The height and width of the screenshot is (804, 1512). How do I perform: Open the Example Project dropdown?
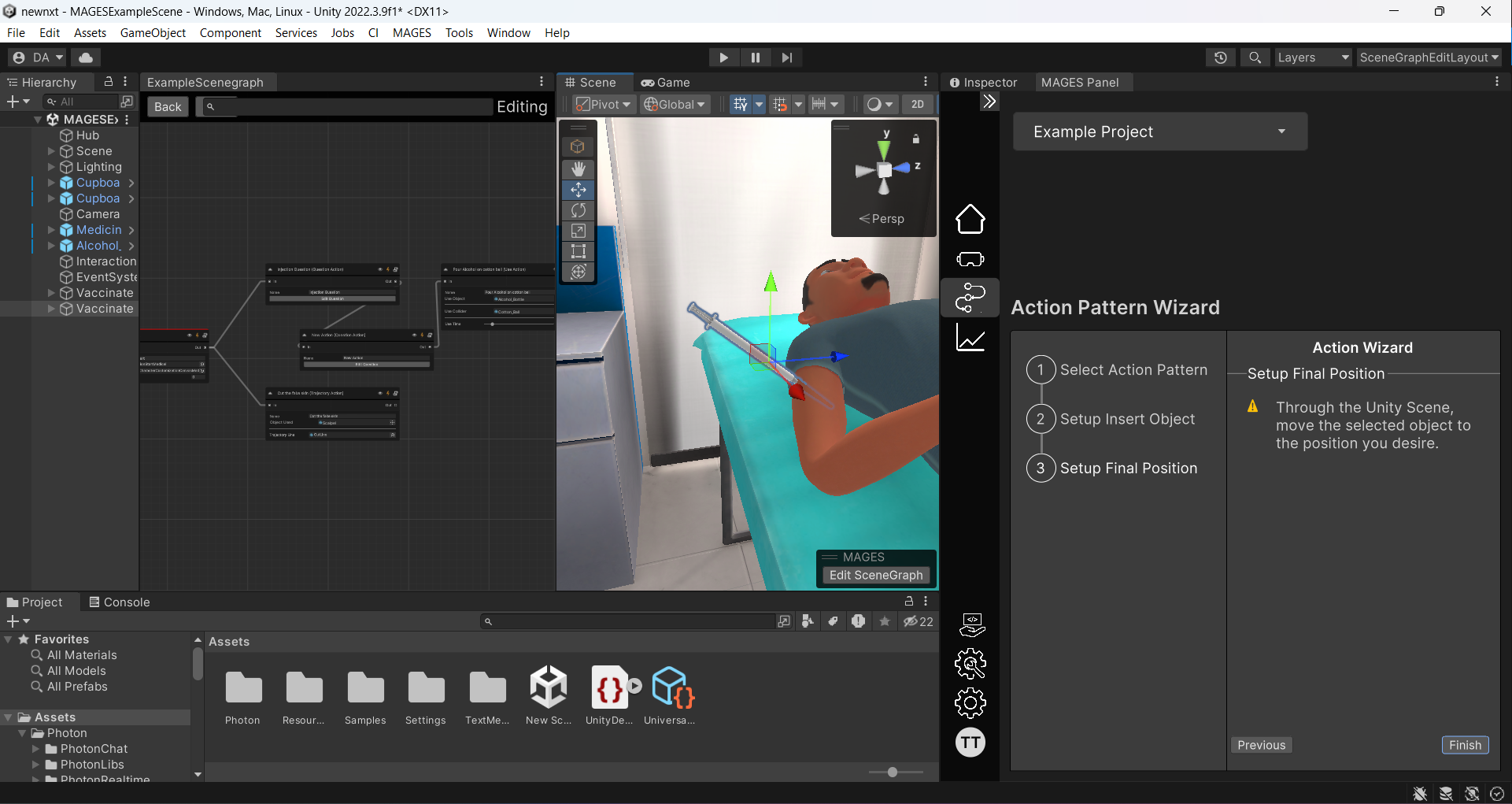(1159, 132)
